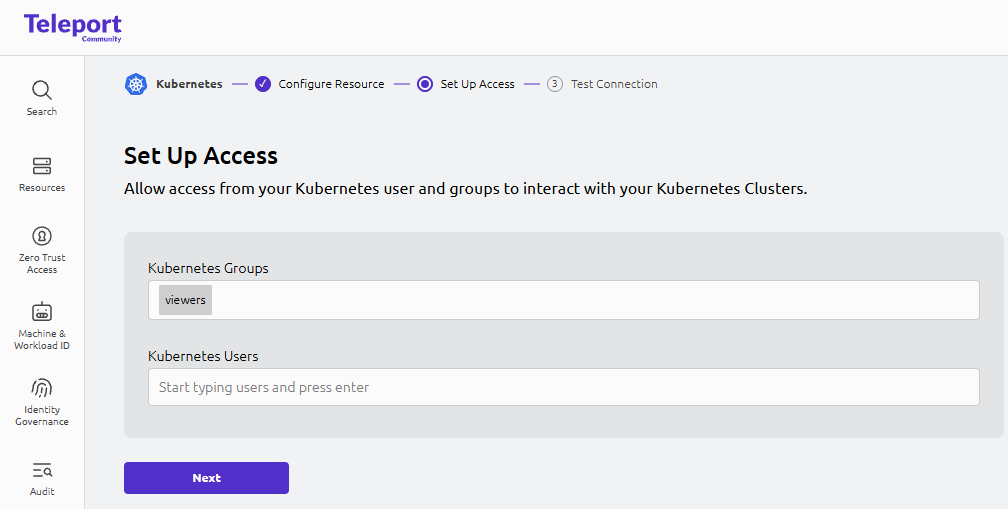Click the Kubernetes breadcrumb label
The image size is (1008, 509).
[x=189, y=84]
